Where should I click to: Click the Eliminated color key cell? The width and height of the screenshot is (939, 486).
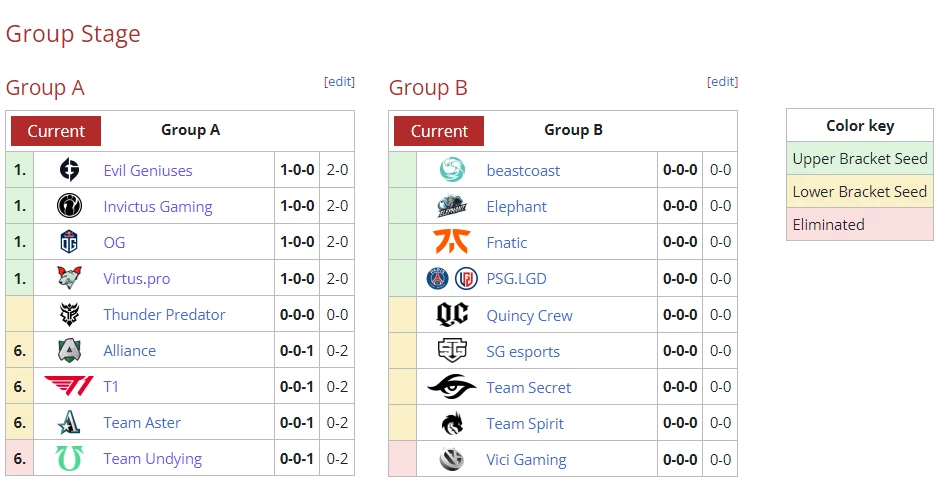click(860, 225)
